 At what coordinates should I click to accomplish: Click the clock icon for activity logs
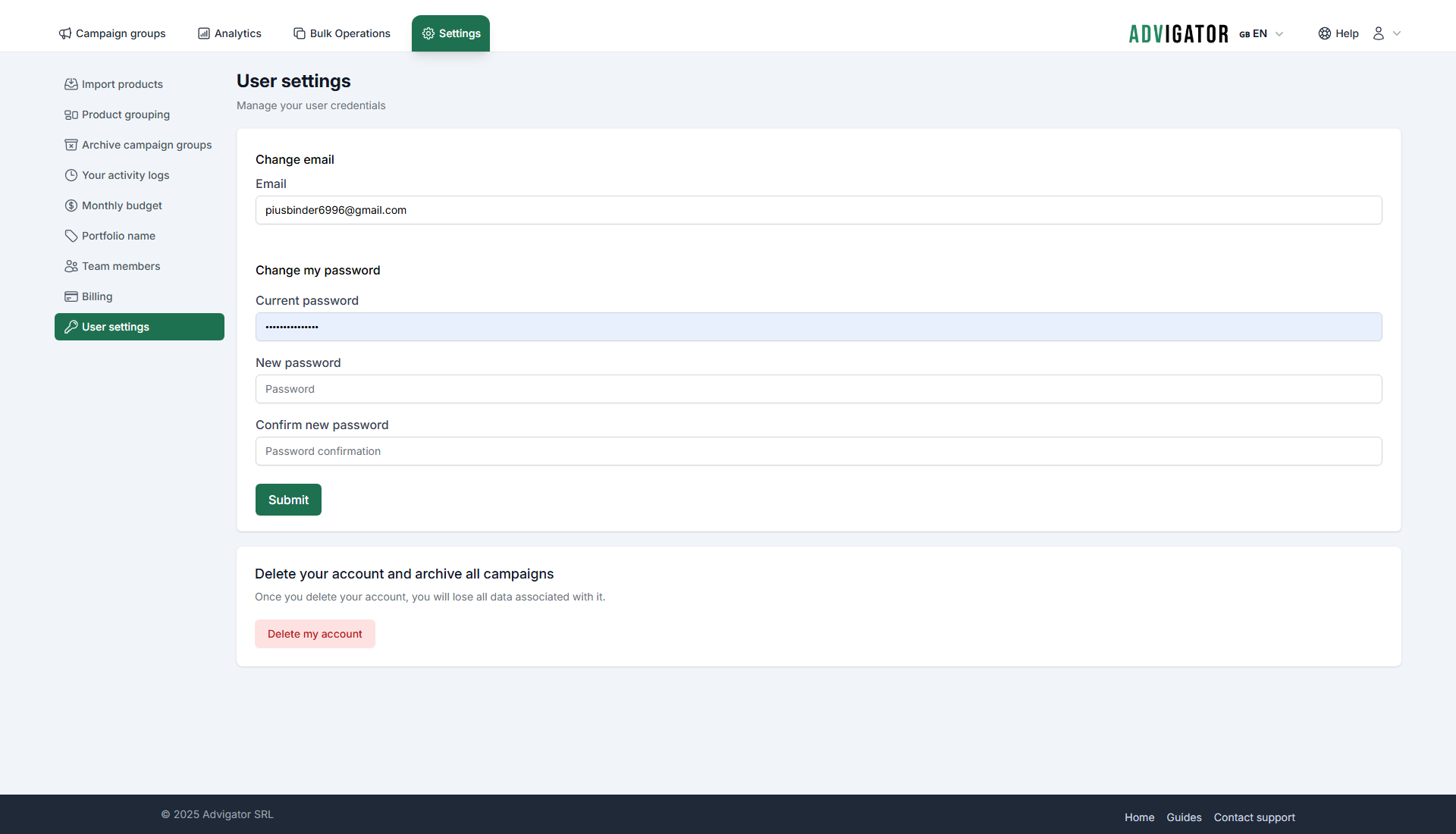(x=71, y=175)
